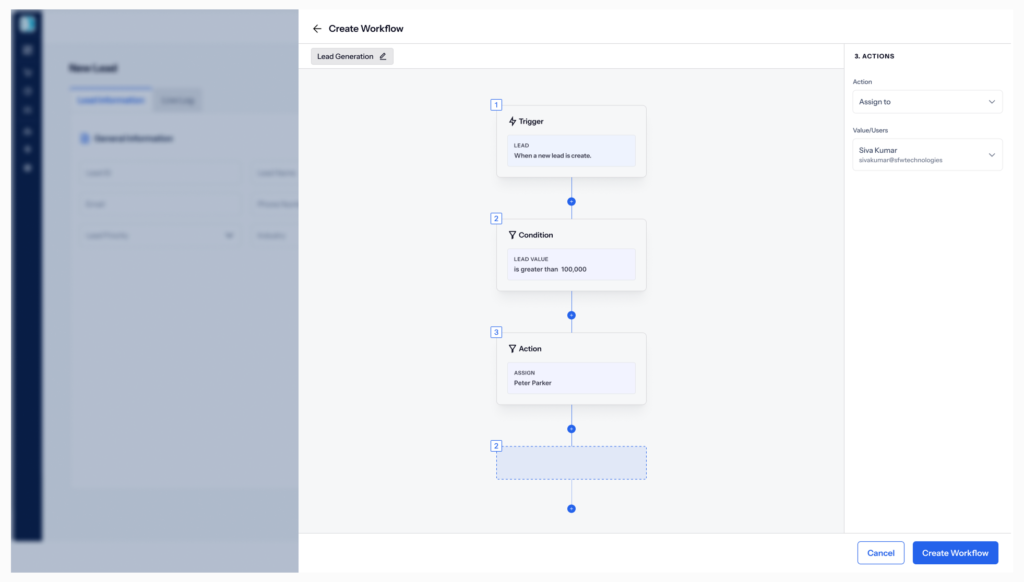Click the LEAD VALUE label
Image resolution: width=1024 pixels, height=582 pixels.
tap(531, 259)
